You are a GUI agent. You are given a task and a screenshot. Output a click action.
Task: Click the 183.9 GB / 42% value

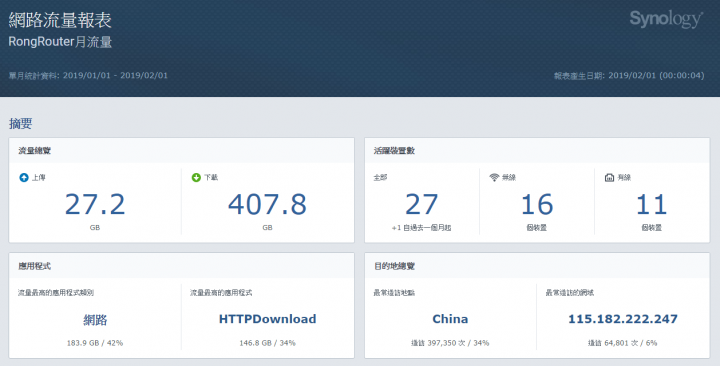(95, 343)
